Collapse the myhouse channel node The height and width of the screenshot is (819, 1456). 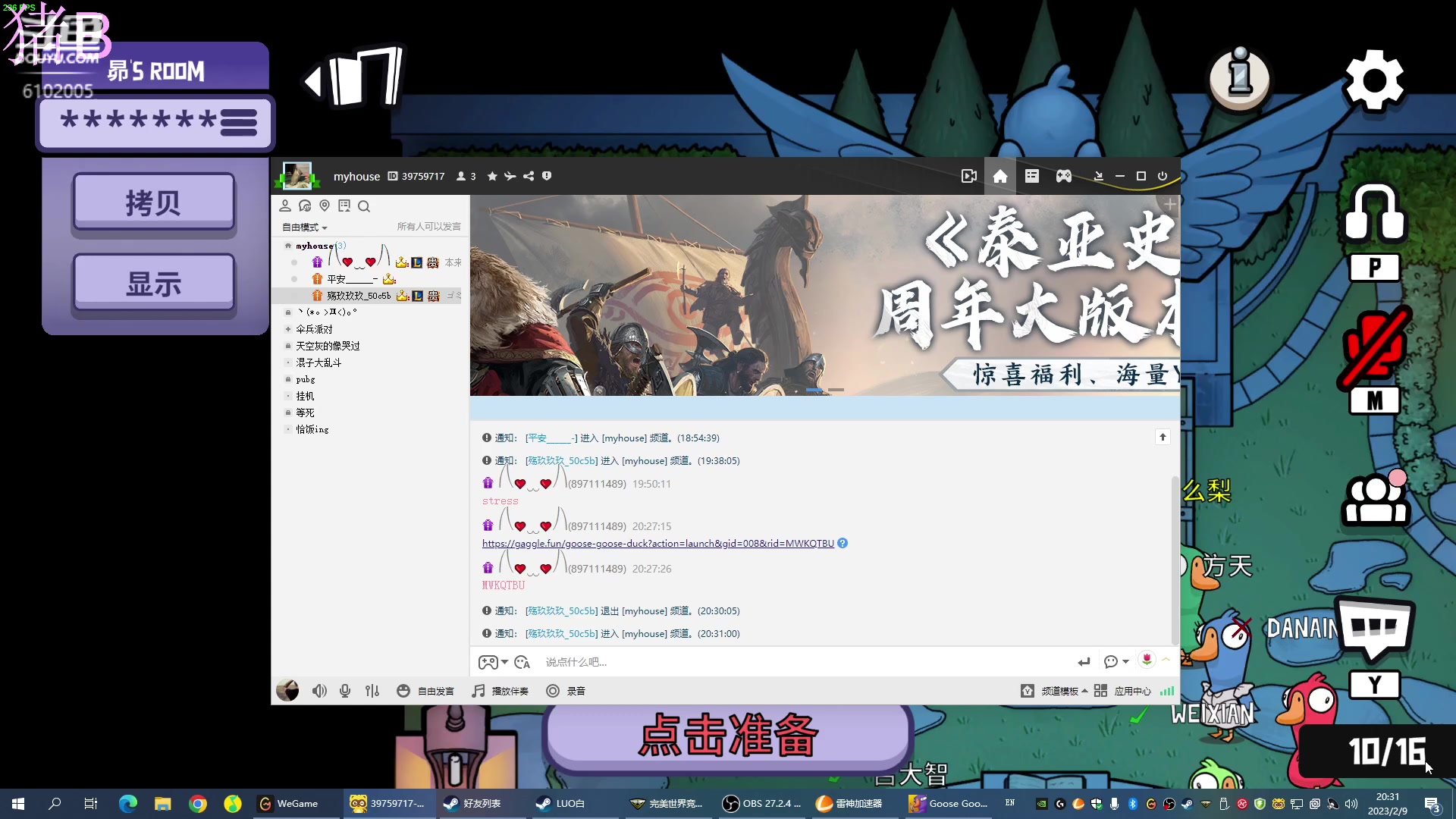(x=288, y=246)
